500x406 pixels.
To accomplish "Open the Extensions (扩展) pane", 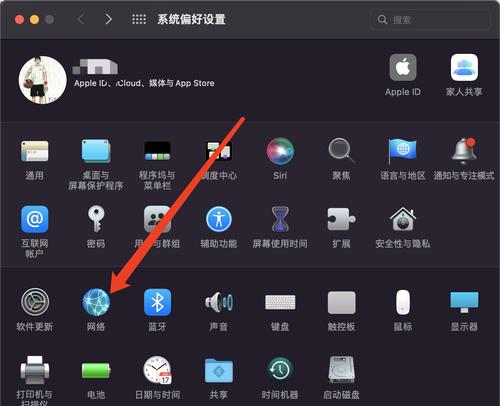I will point(341,219).
